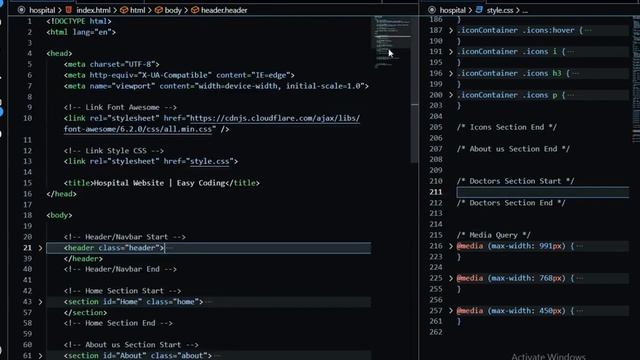Unfold .iconContainer .icons h3 rule at line 196

coord(451,73)
